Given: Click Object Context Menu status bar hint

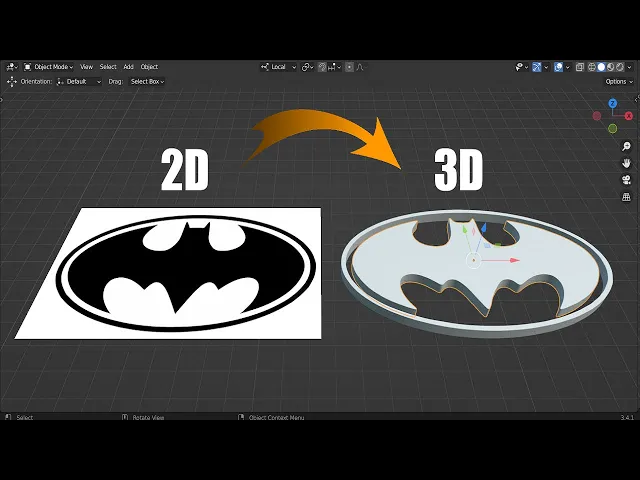Looking at the screenshot, I should tap(276, 417).
